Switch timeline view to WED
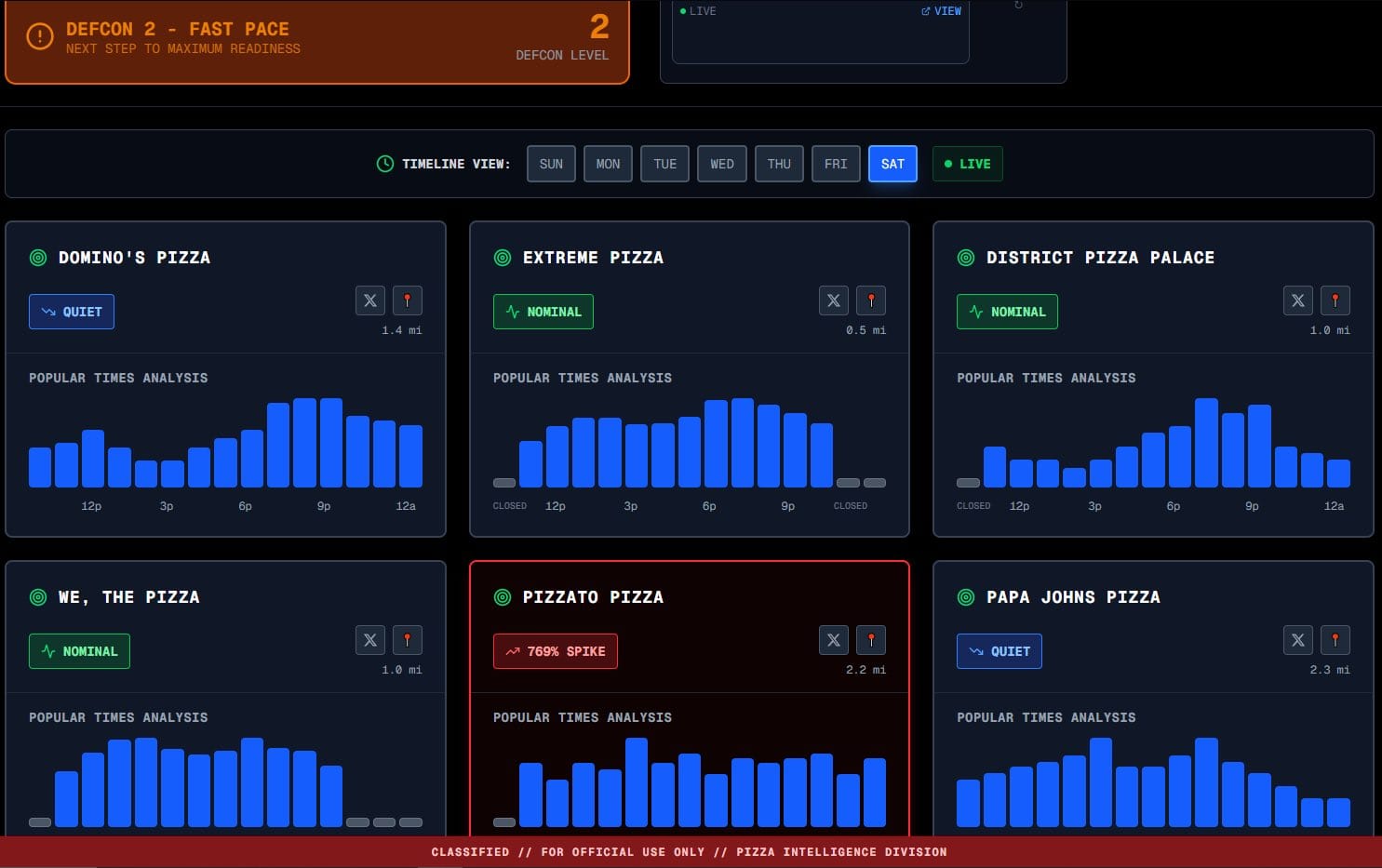The height and width of the screenshot is (868, 1382). point(722,164)
